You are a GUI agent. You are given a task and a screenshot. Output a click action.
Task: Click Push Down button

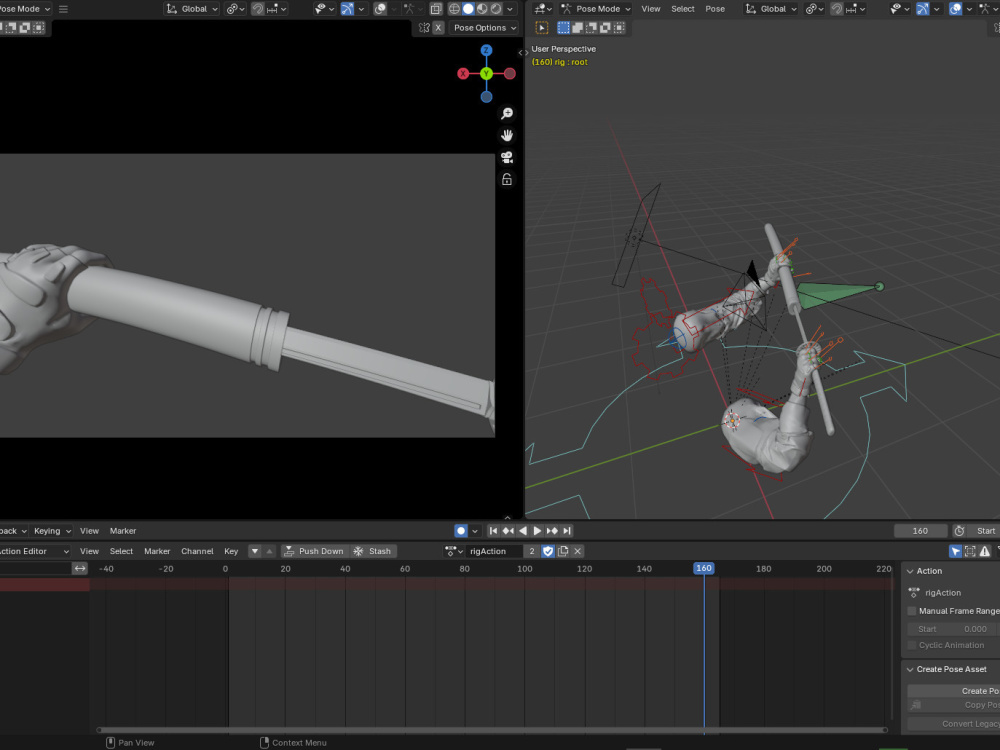click(x=314, y=551)
